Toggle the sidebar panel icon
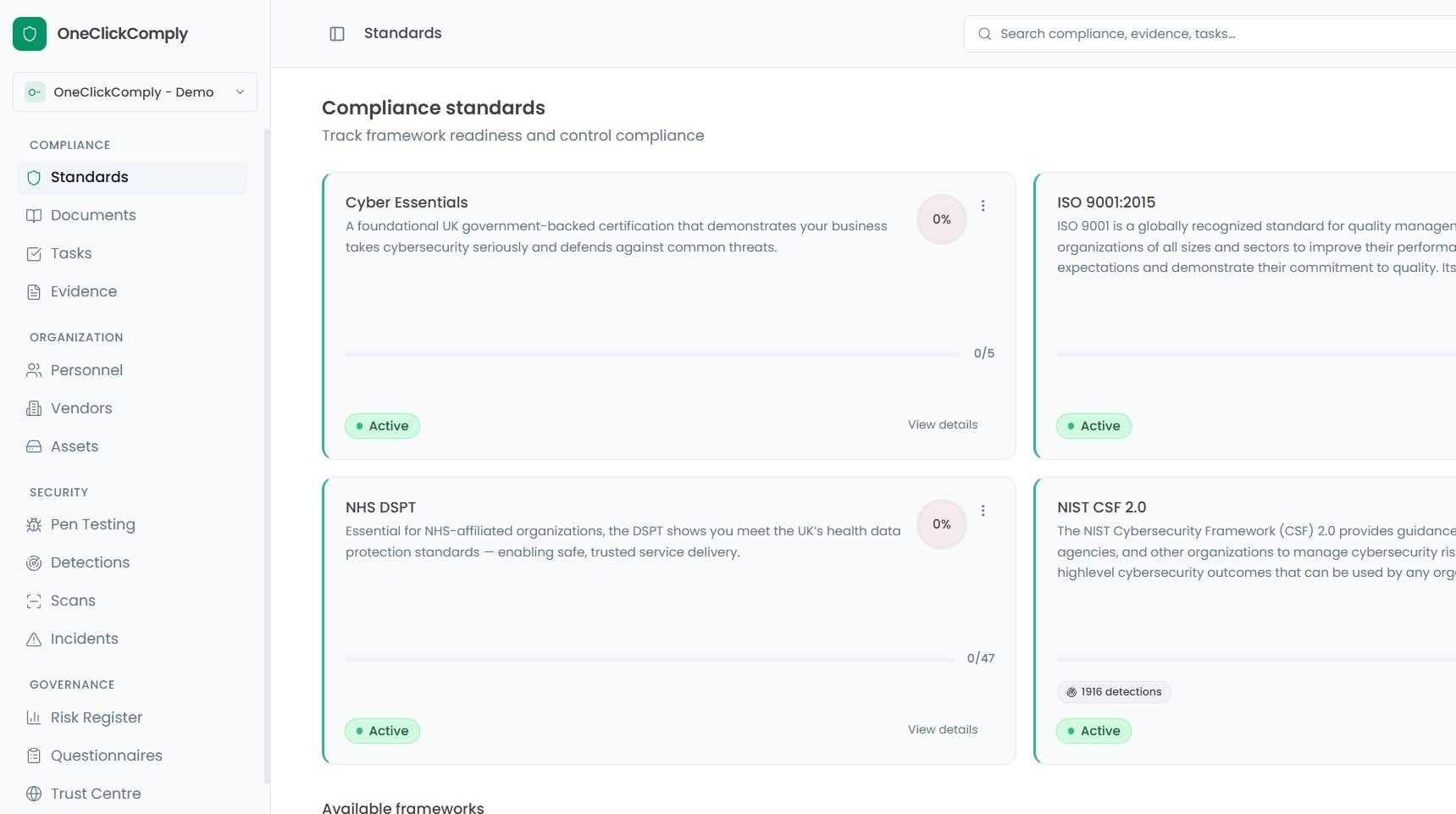The image size is (1456, 814). pyautogui.click(x=337, y=34)
